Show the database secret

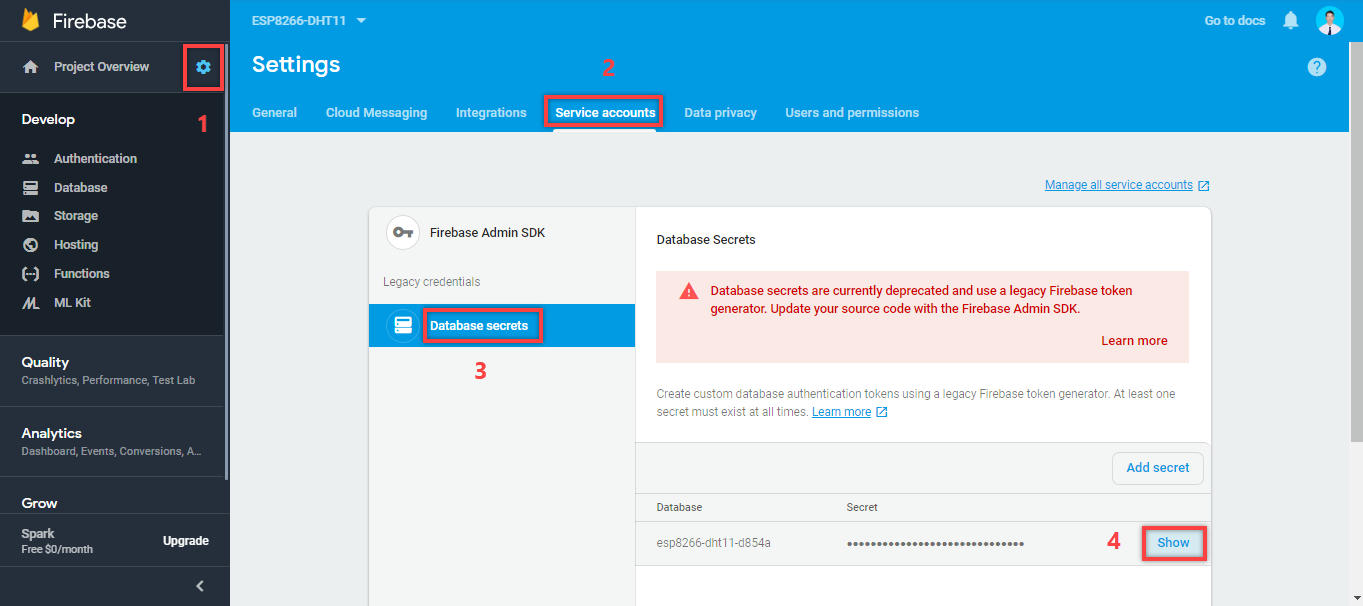1174,543
